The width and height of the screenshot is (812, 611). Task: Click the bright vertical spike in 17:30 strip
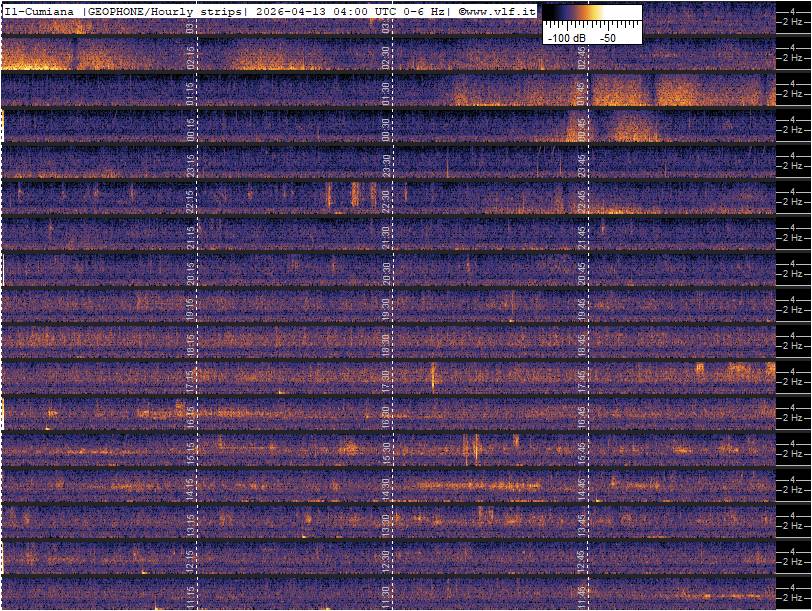pyautogui.click(x=433, y=377)
